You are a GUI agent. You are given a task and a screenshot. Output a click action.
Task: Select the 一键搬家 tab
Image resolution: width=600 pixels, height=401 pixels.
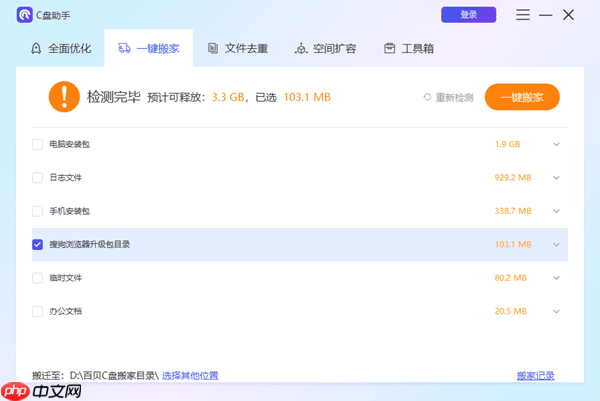148,48
